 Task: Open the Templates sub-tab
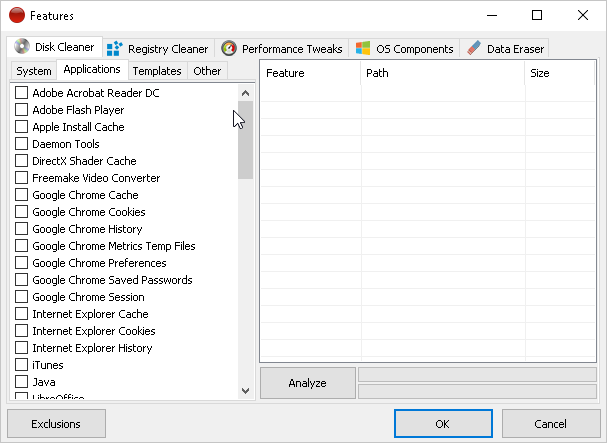[x=157, y=71]
